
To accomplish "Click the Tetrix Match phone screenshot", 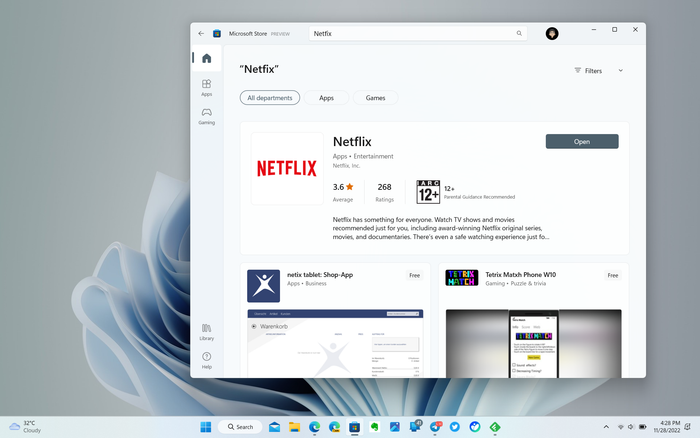I will coord(533,343).
